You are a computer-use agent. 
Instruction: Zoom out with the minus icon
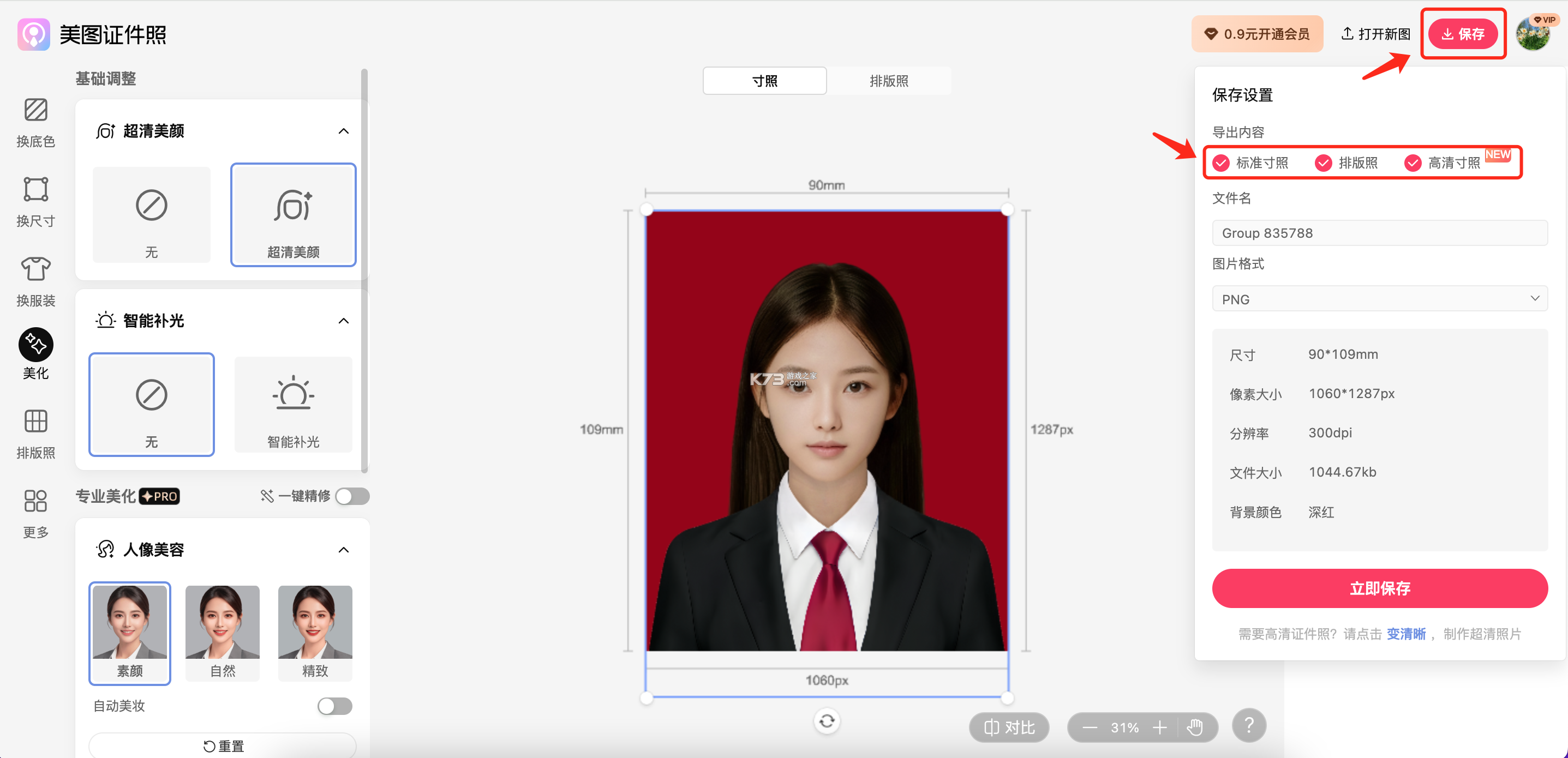pyautogui.click(x=1090, y=727)
